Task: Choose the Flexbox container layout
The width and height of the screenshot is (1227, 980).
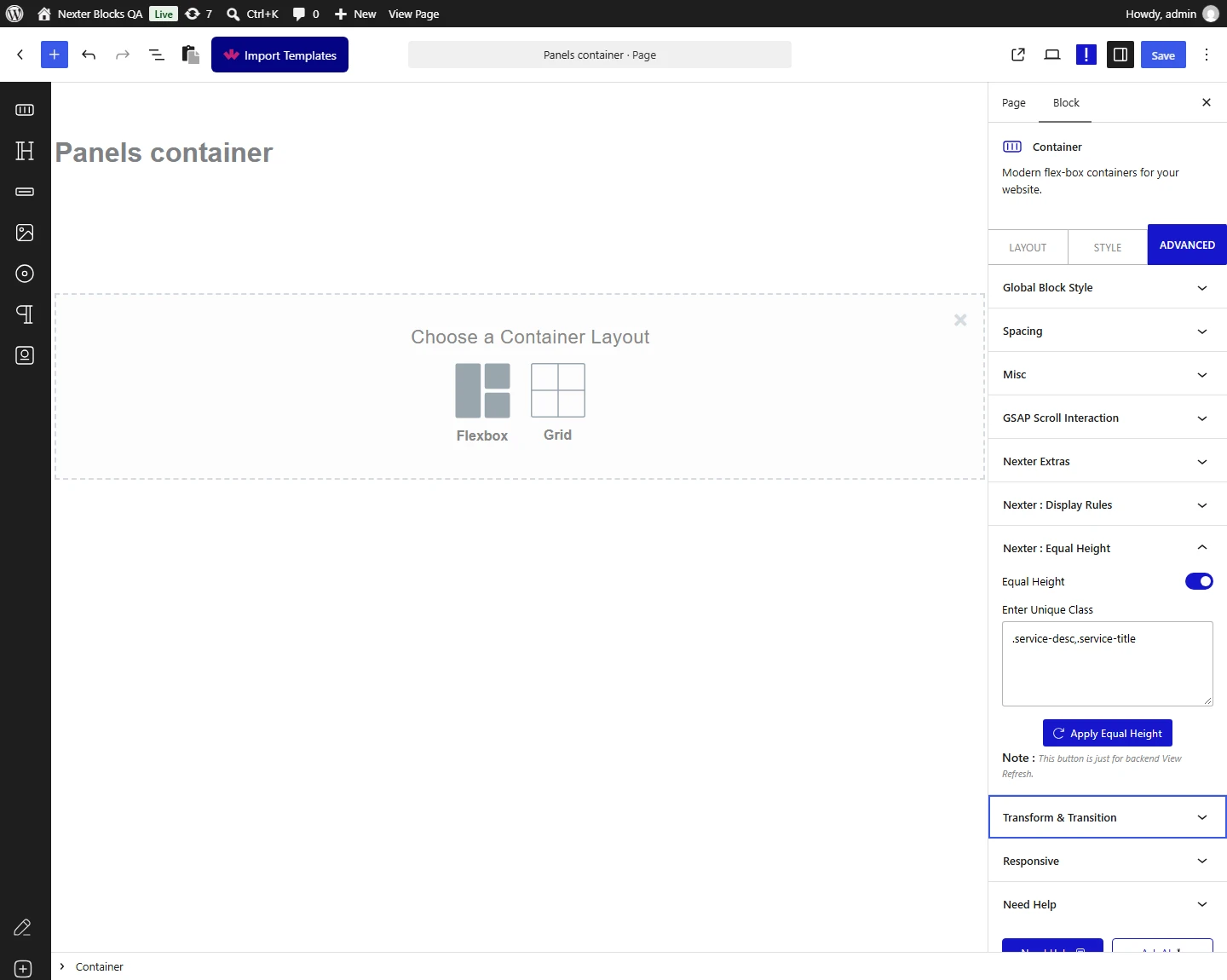Action: tap(482, 403)
